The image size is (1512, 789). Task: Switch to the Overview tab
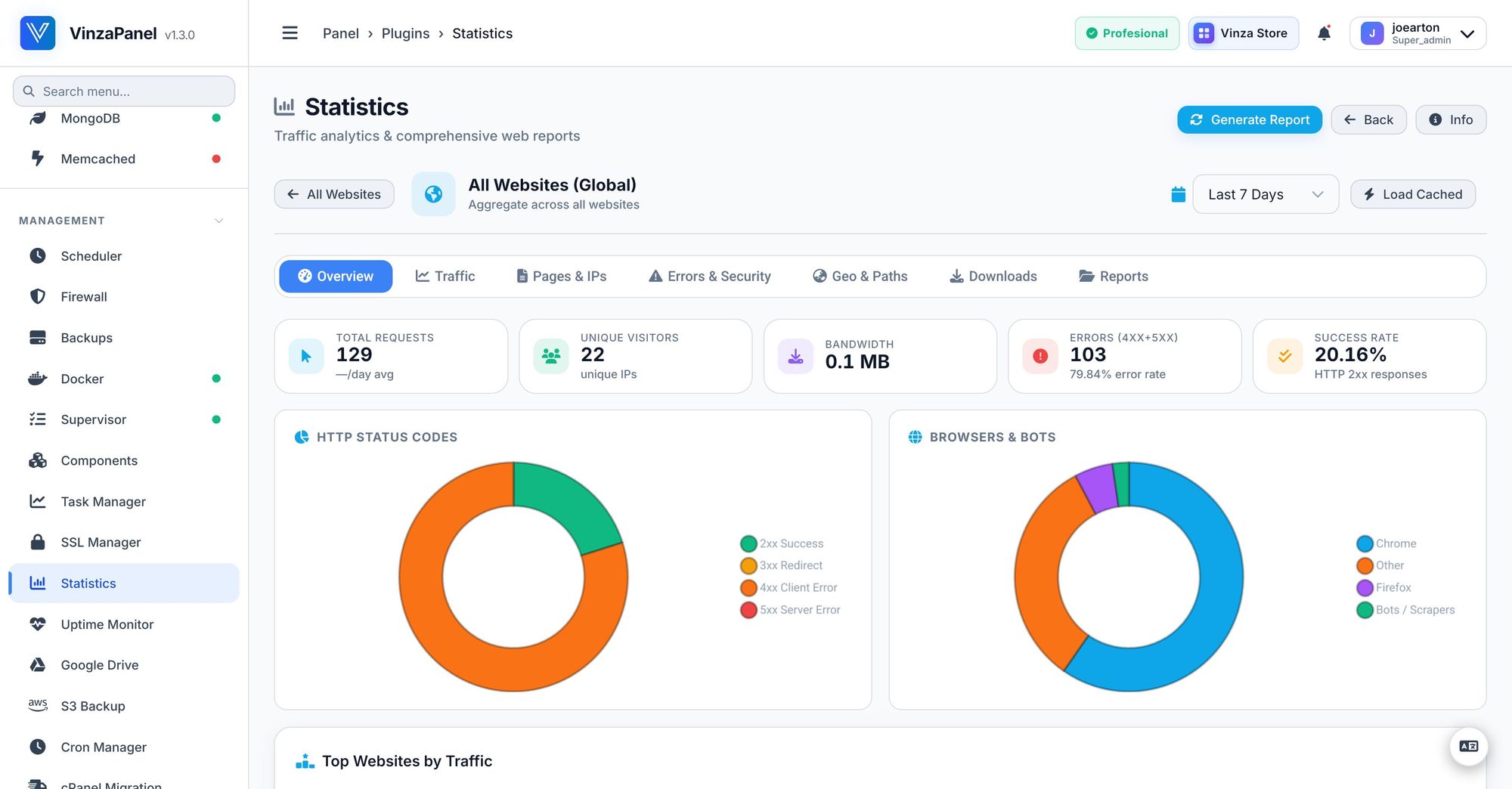(x=336, y=276)
